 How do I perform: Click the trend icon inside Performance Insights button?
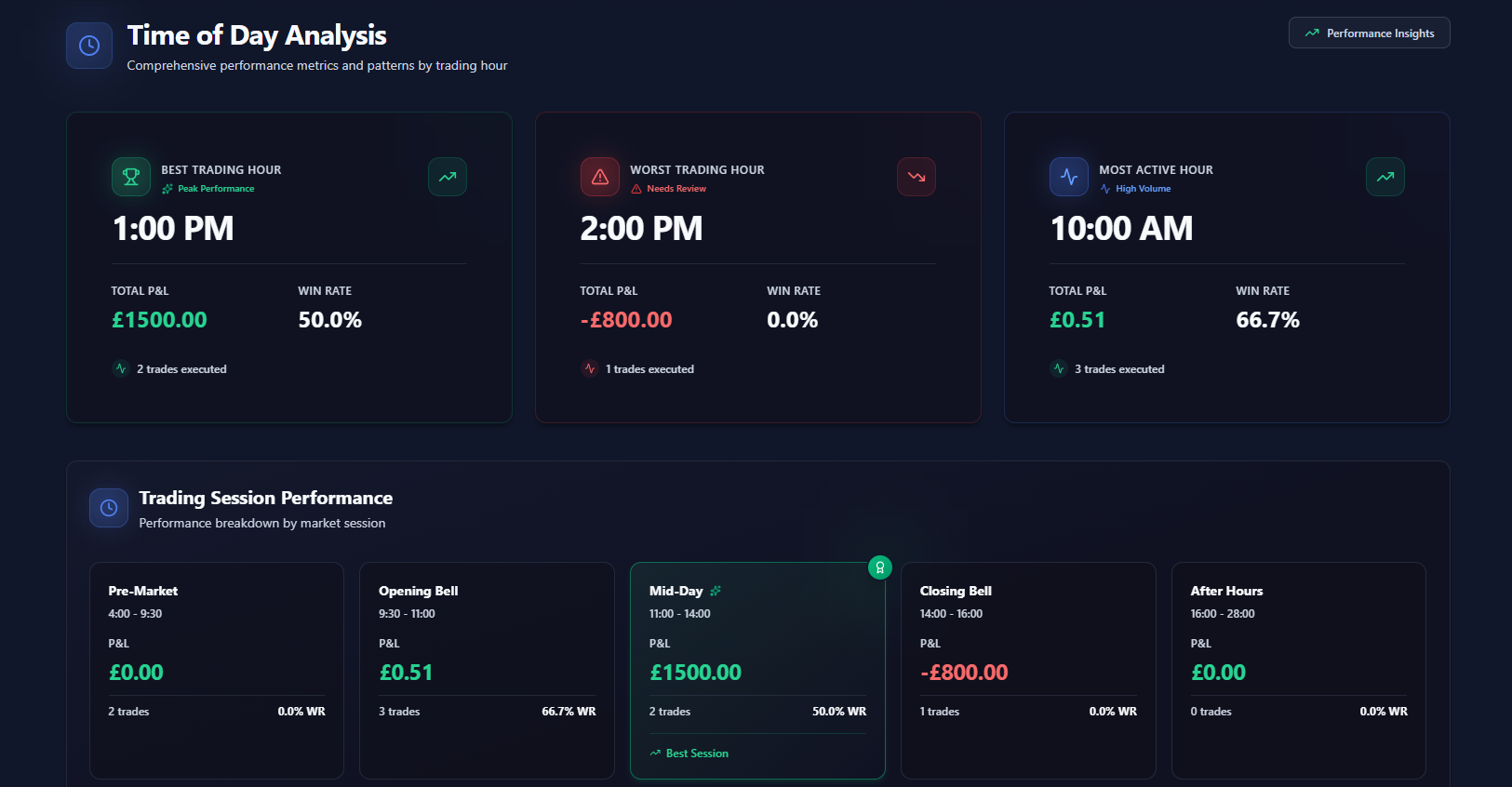coord(1312,33)
